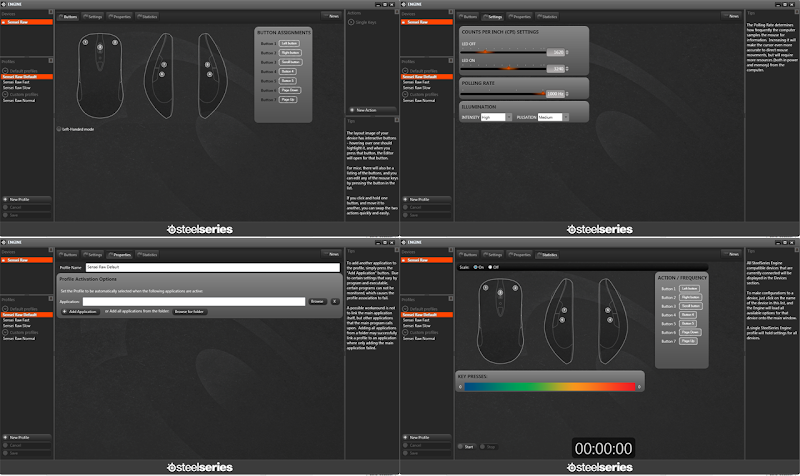
Task: Collapse Default profiles group in Buttons-tab window
Action: (x=5, y=71)
